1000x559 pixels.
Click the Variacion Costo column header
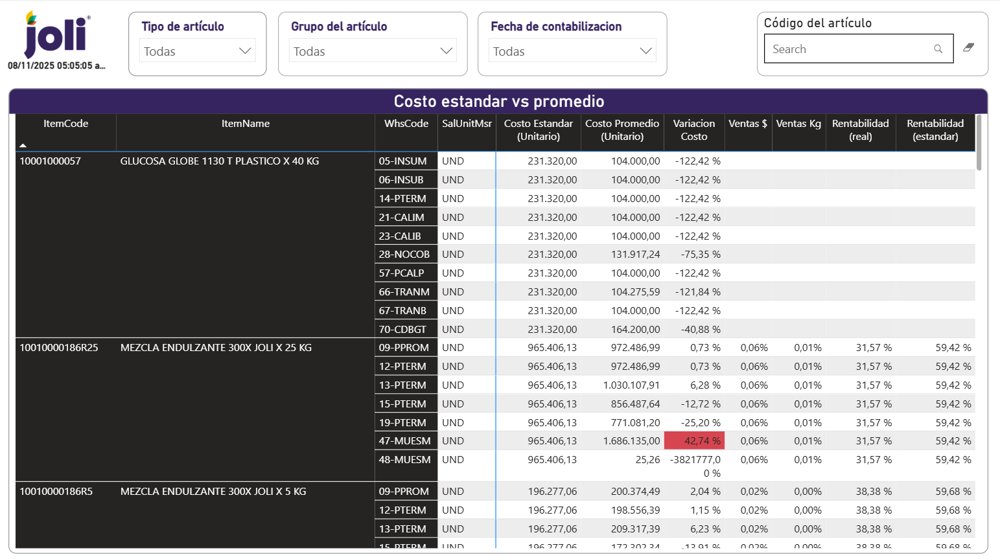click(x=693, y=130)
